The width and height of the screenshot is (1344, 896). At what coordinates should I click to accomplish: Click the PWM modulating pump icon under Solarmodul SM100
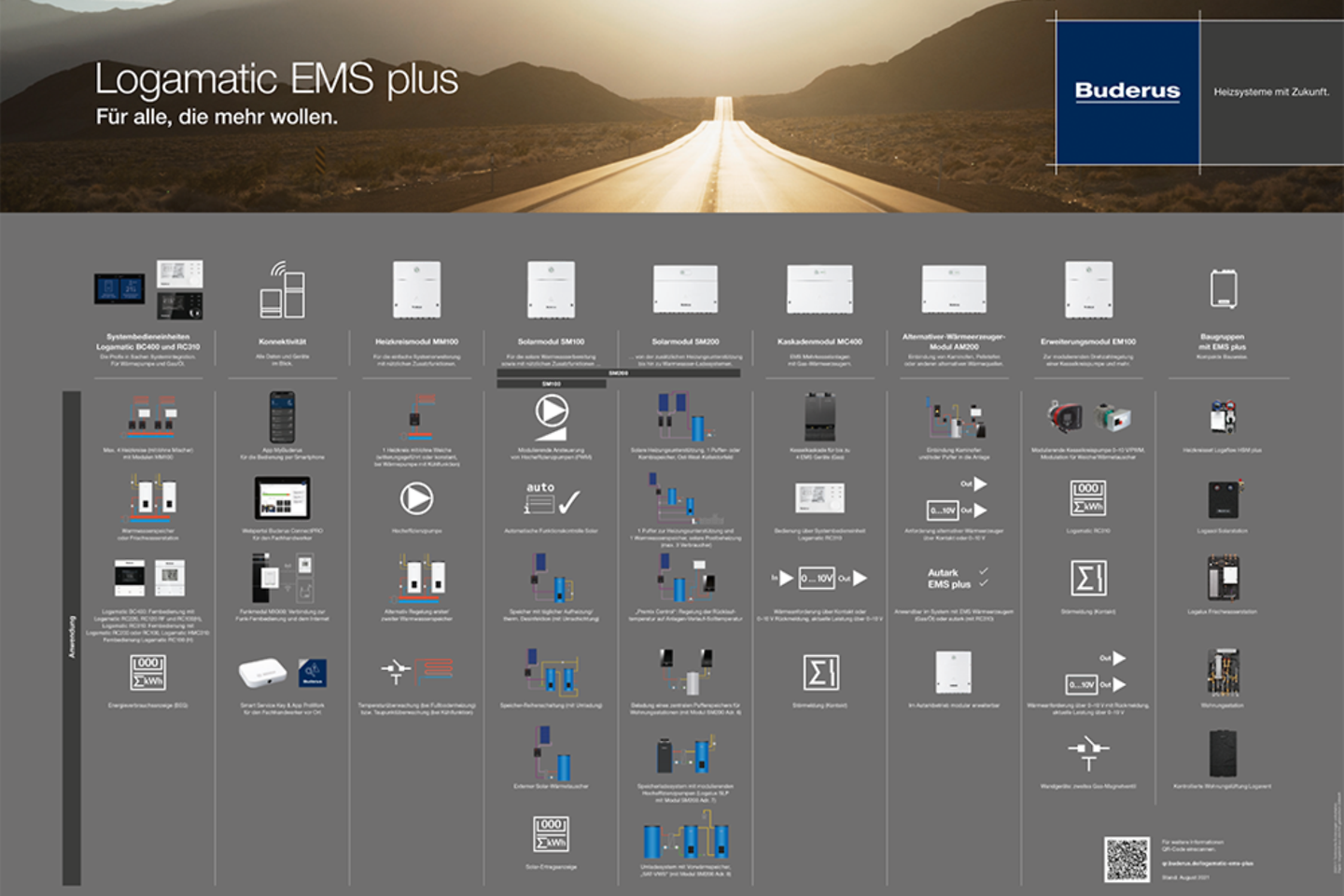click(551, 417)
